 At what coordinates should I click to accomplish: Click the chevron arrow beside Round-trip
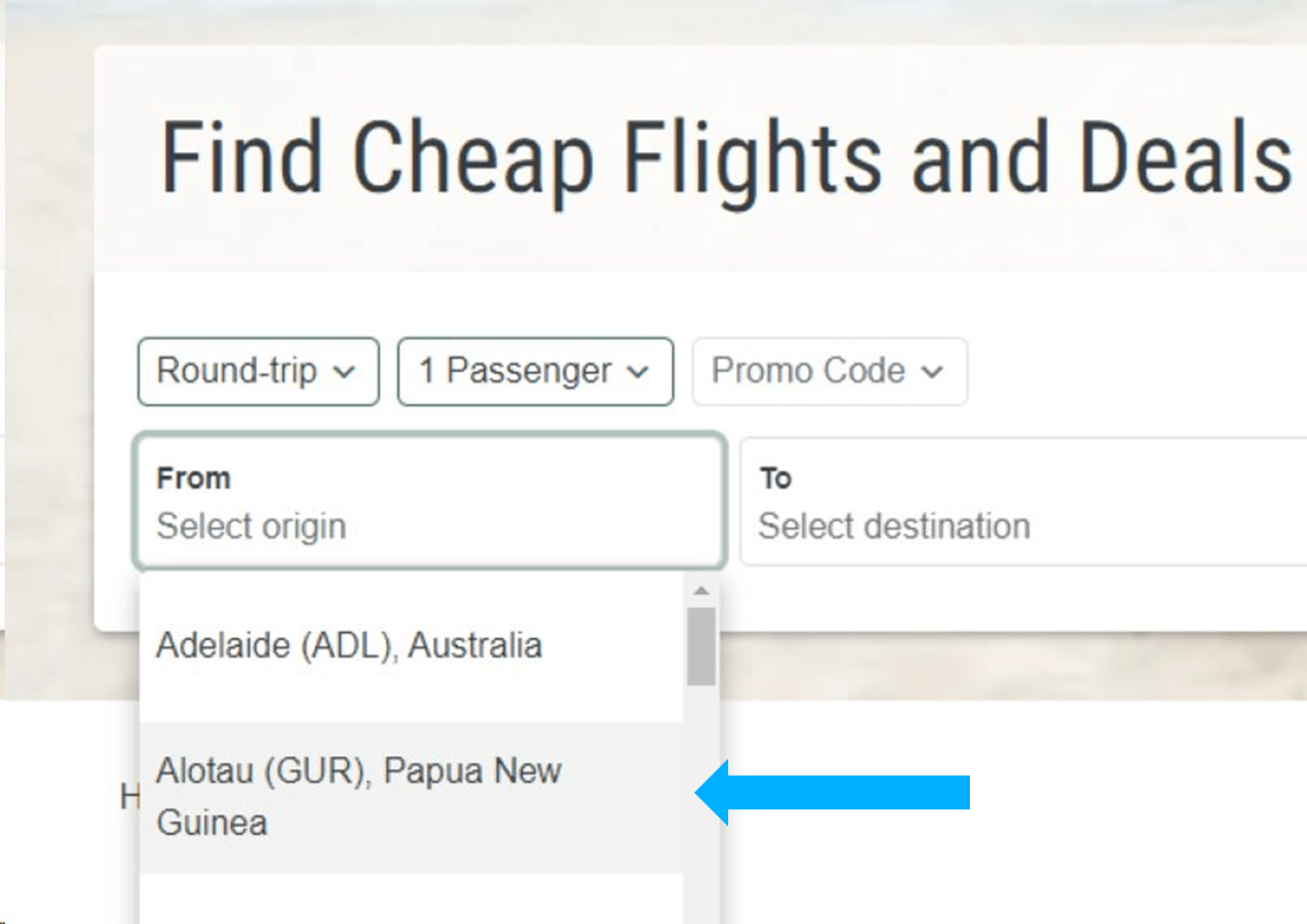[x=344, y=372]
